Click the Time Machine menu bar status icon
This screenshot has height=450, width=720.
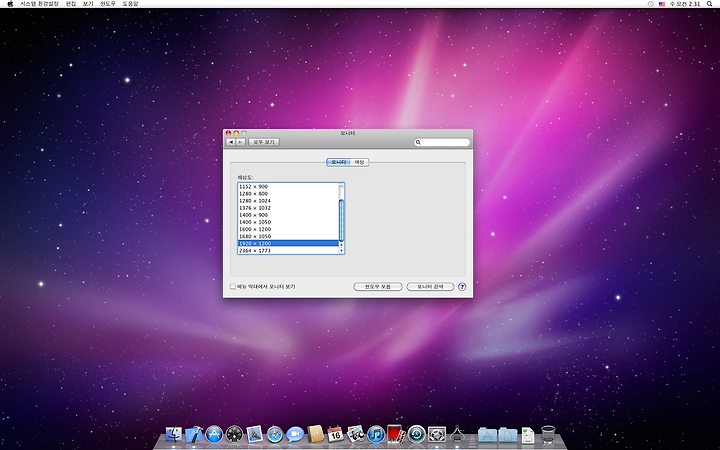[x=651, y=4]
